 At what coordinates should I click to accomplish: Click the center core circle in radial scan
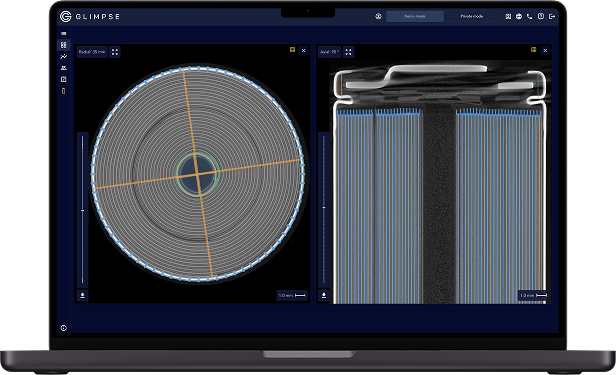point(197,173)
